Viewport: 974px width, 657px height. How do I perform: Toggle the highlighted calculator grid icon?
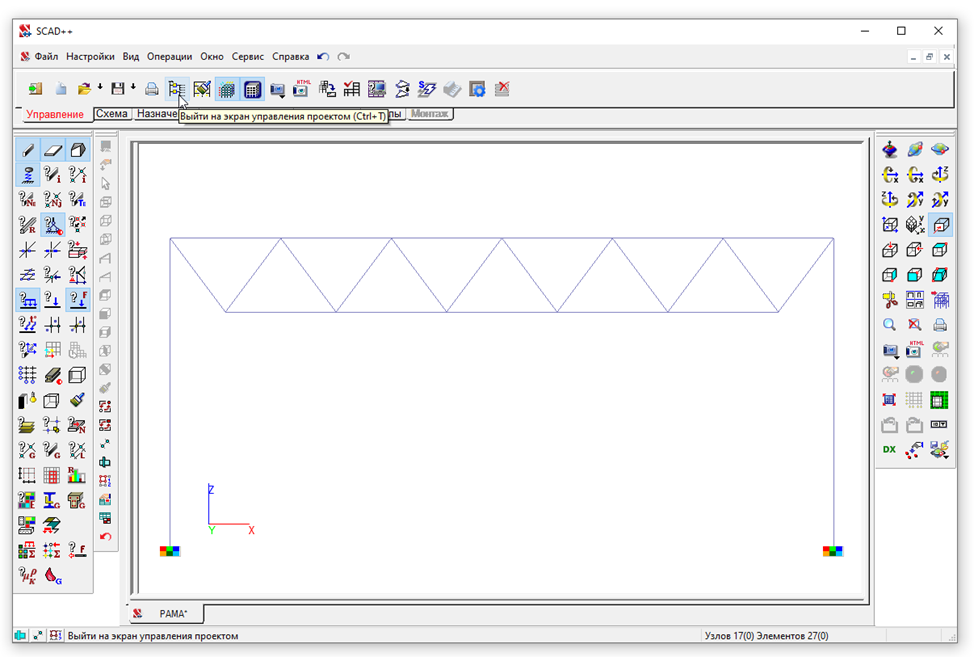coord(252,89)
